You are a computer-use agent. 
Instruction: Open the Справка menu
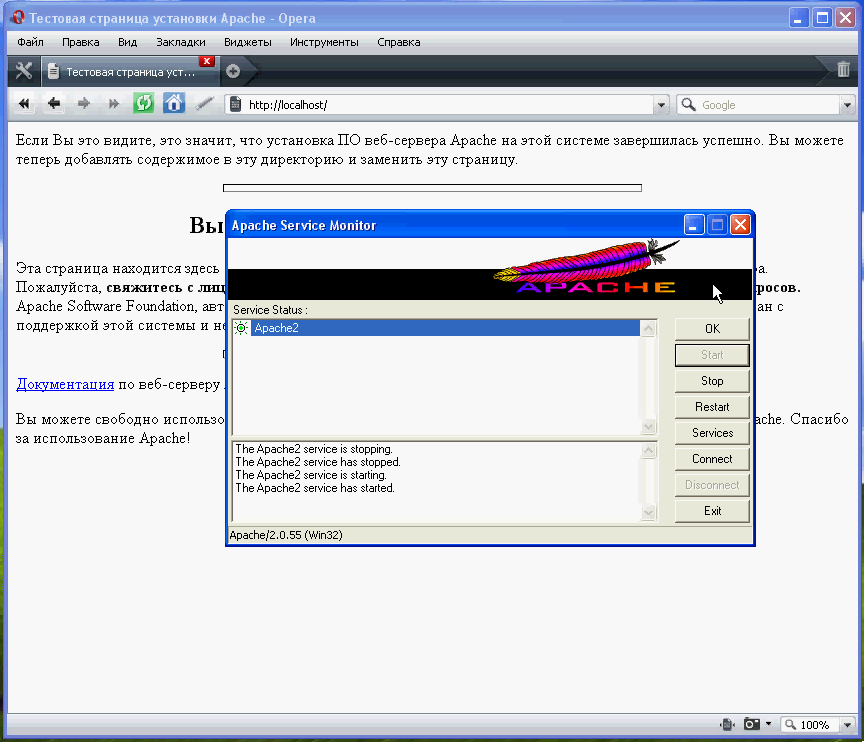coord(398,42)
